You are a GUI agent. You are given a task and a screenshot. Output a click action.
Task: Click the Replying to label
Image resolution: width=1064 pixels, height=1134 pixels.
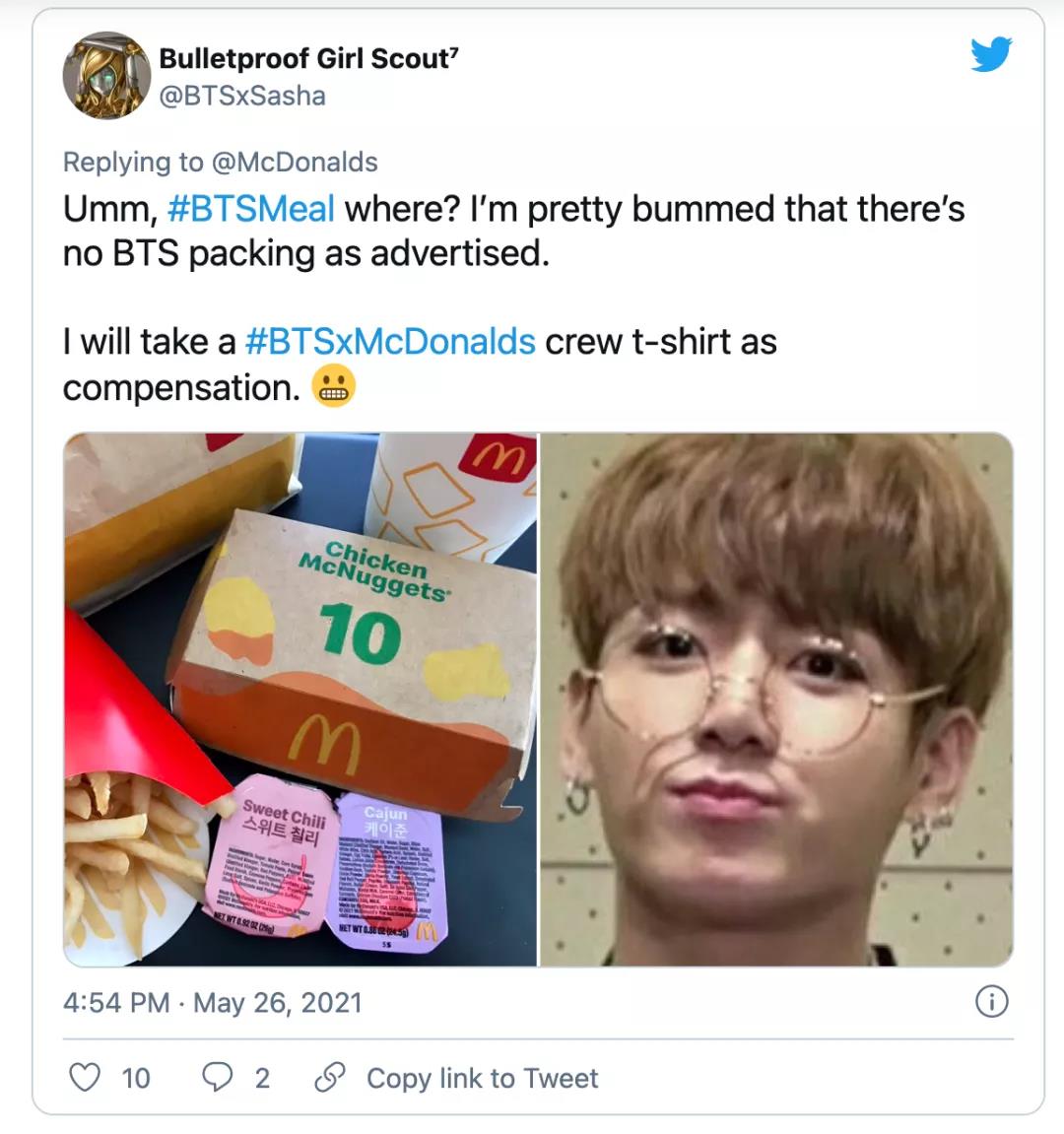[133, 162]
